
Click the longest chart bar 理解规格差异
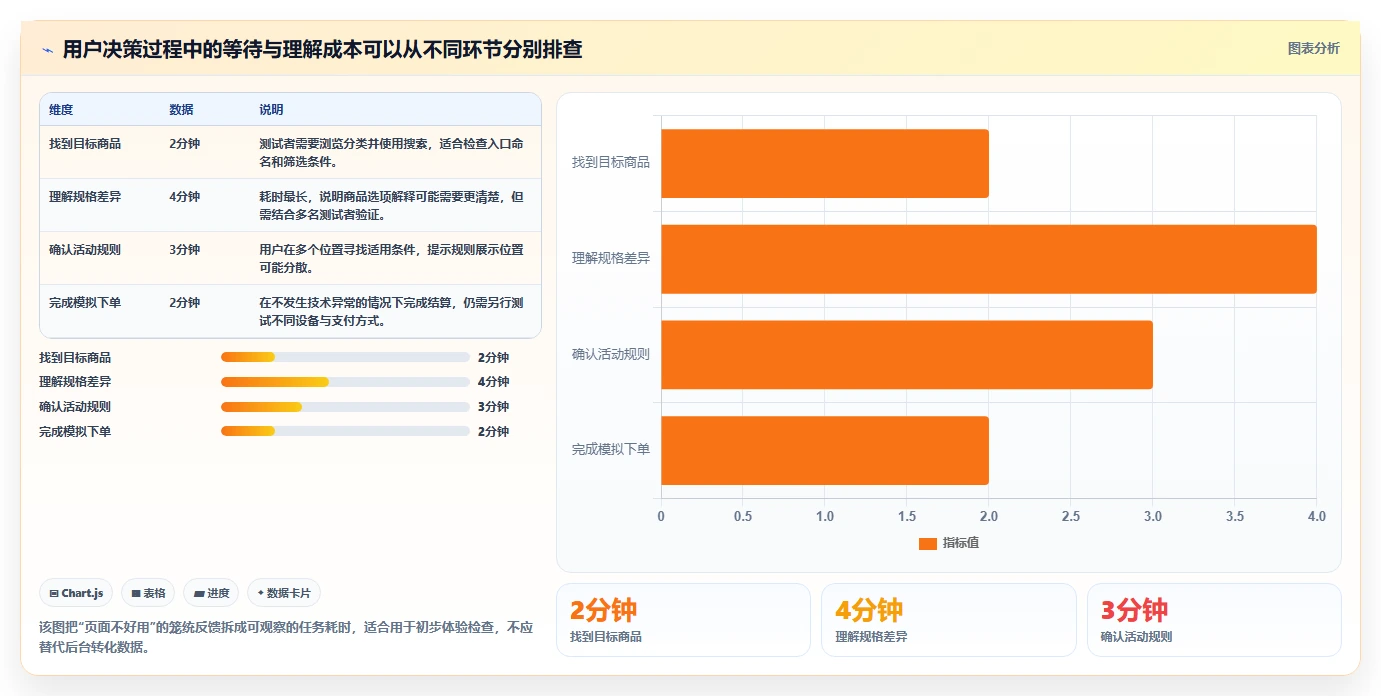point(989,259)
